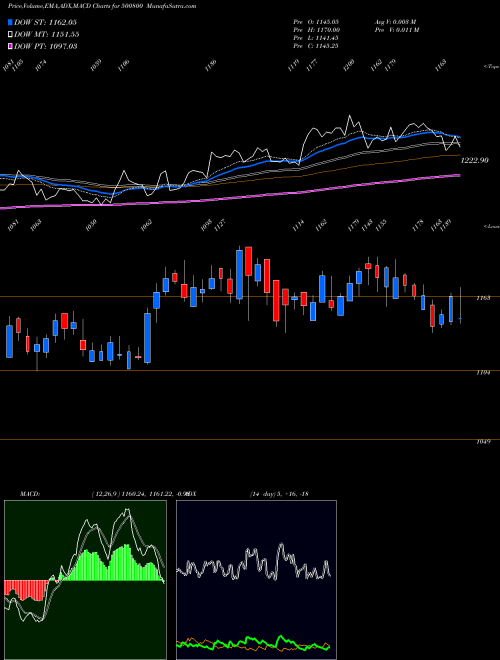
Task: Click the chart title mentioning MunafaSutra.com
Action: tap(101, 6)
